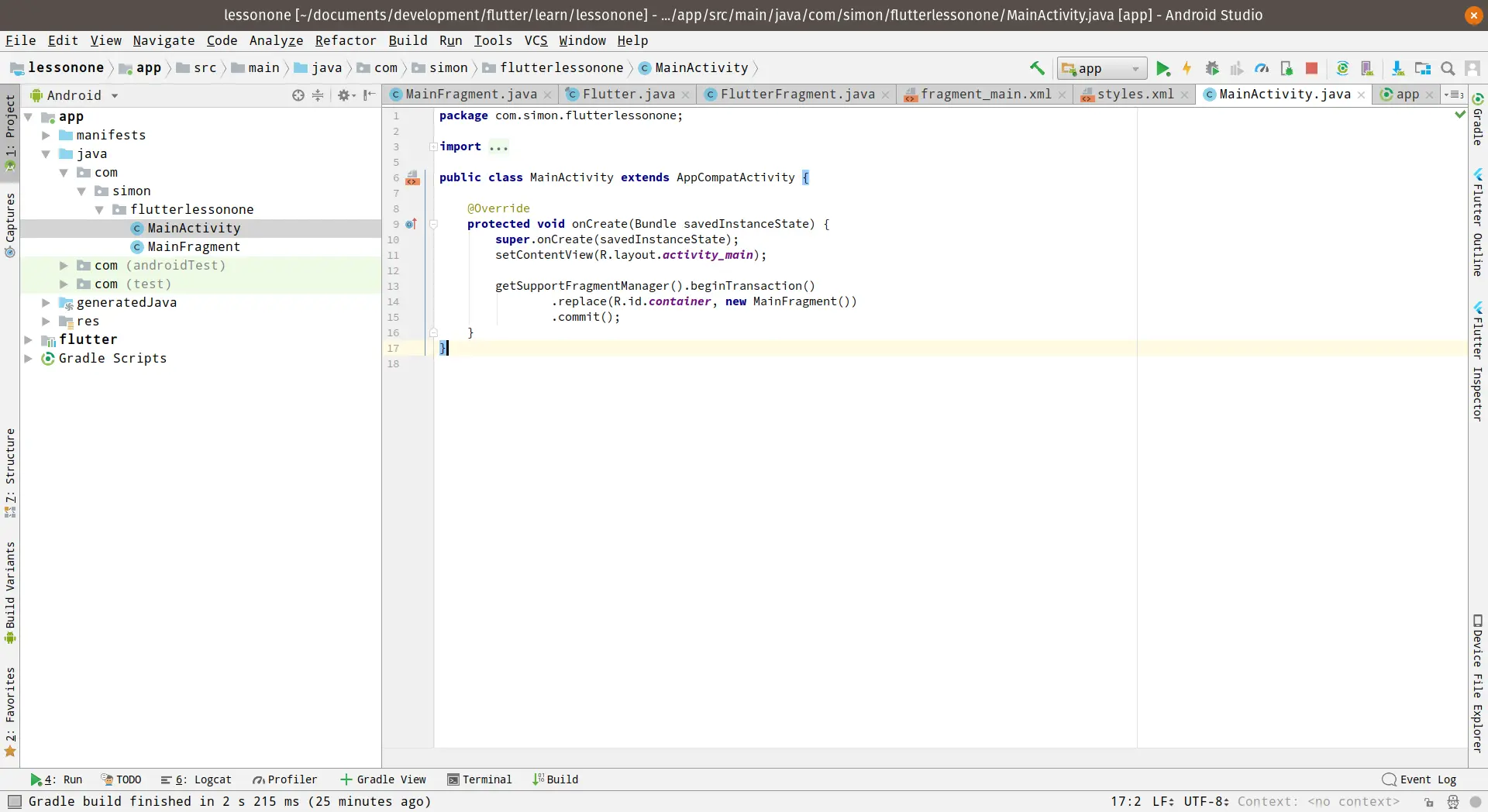The image size is (1488, 812).
Task: Open the VCS menu
Action: click(536, 40)
